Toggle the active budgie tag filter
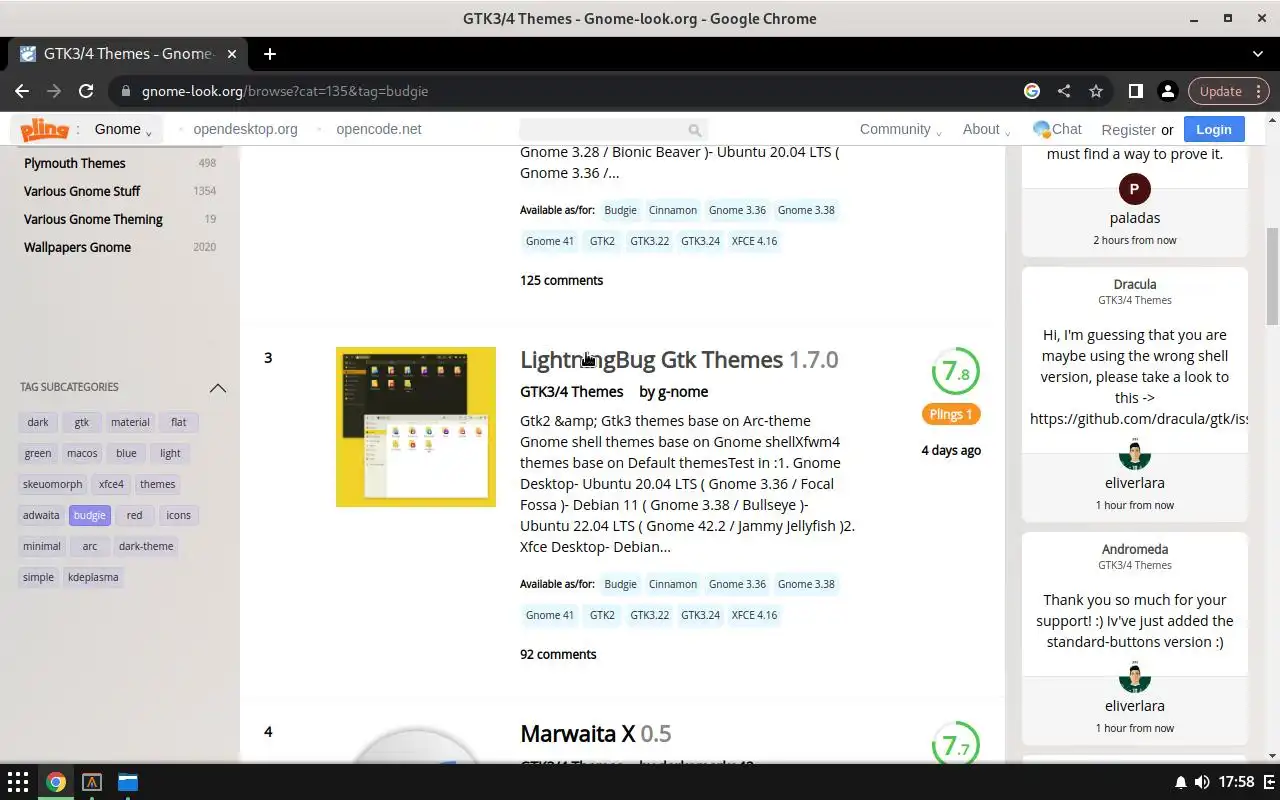Screen dimensions: 1280x800 tap(89, 515)
